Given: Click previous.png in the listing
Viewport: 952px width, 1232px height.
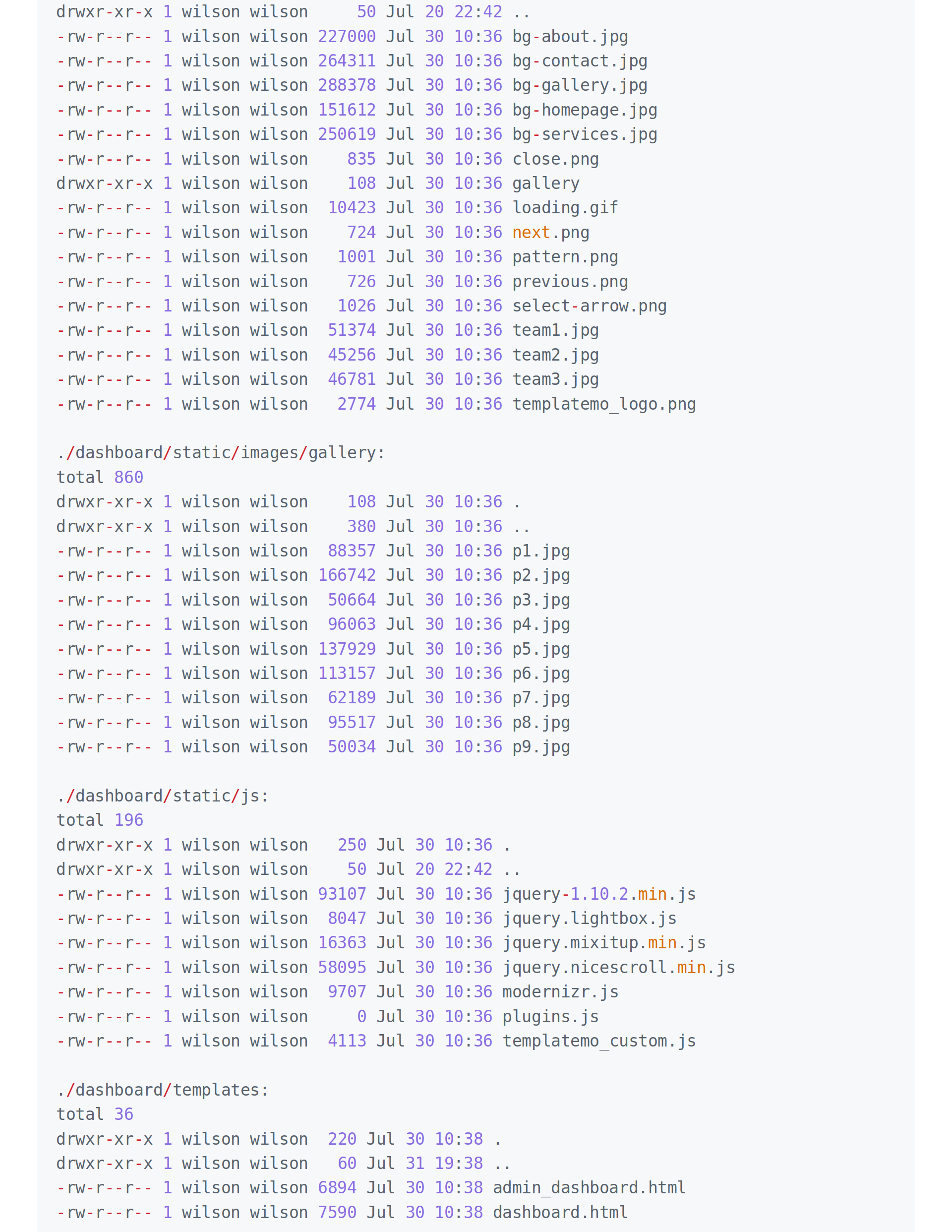Looking at the screenshot, I should pyautogui.click(x=570, y=282).
